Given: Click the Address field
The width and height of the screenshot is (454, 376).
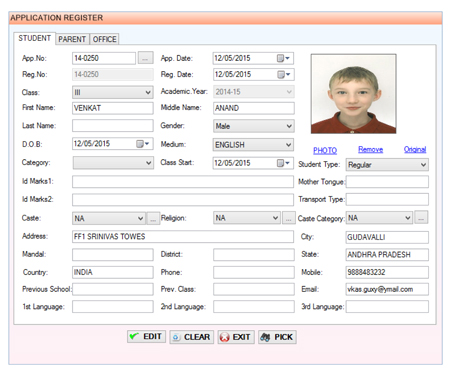Looking at the screenshot, I should pyautogui.click(x=183, y=237).
